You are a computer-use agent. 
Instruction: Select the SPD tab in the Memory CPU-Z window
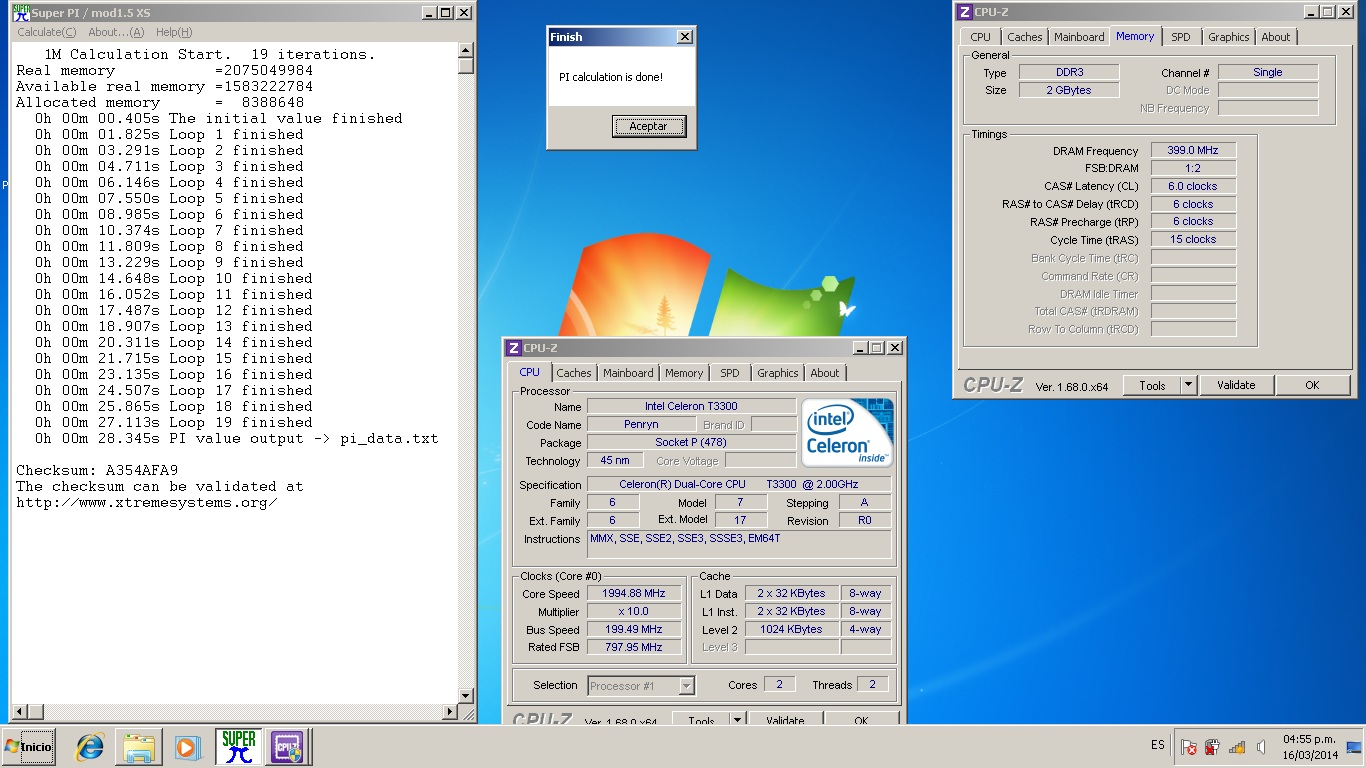coord(1181,37)
